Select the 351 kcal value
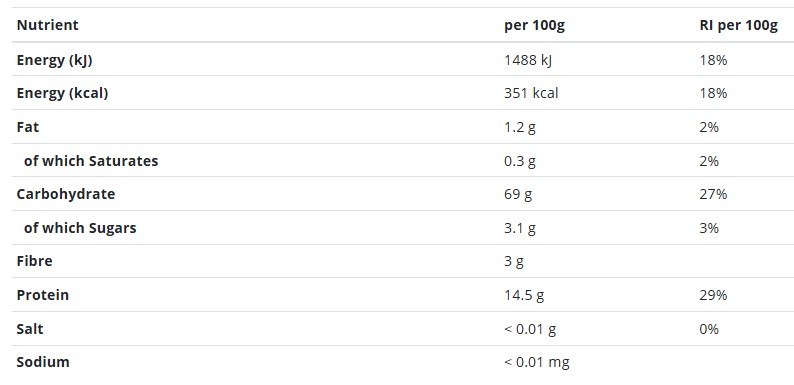The height and width of the screenshot is (385, 794). tap(531, 94)
